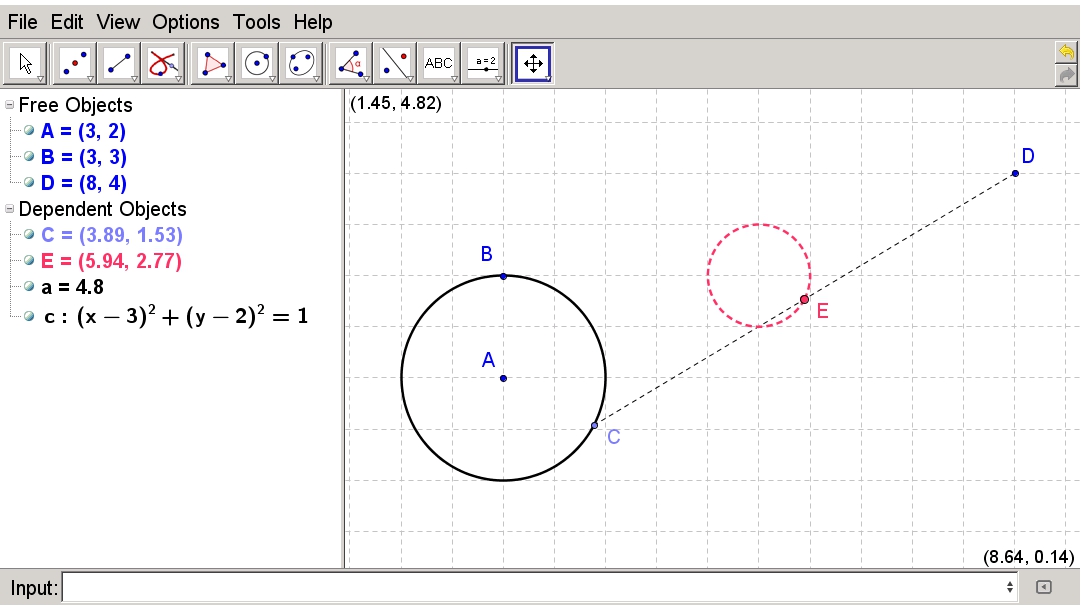Activate the Polygon tool
The height and width of the screenshot is (608, 1082).
pyautogui.click(x=213, y=64)
